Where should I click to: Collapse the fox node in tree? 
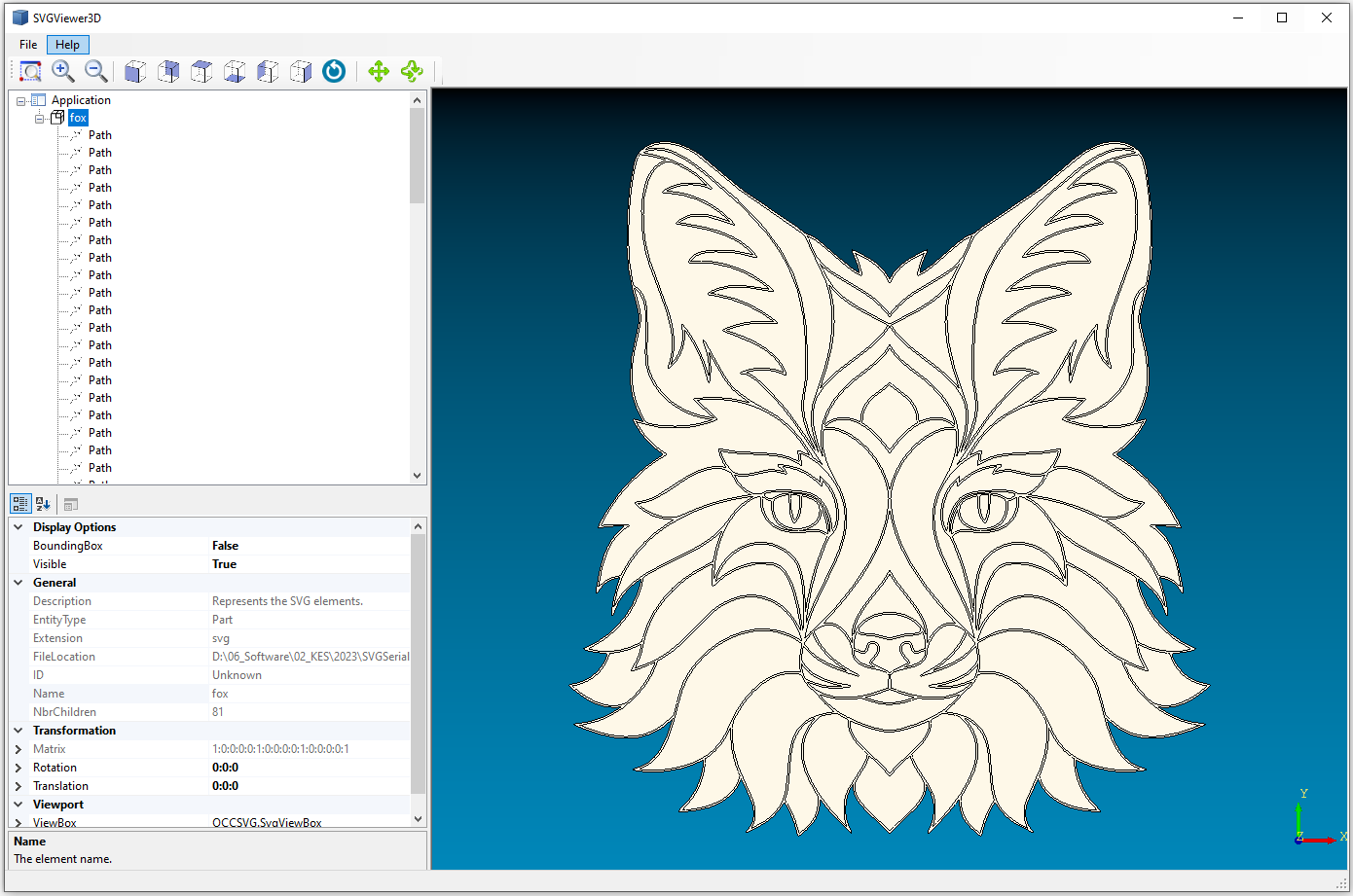[x=40, y=119]
